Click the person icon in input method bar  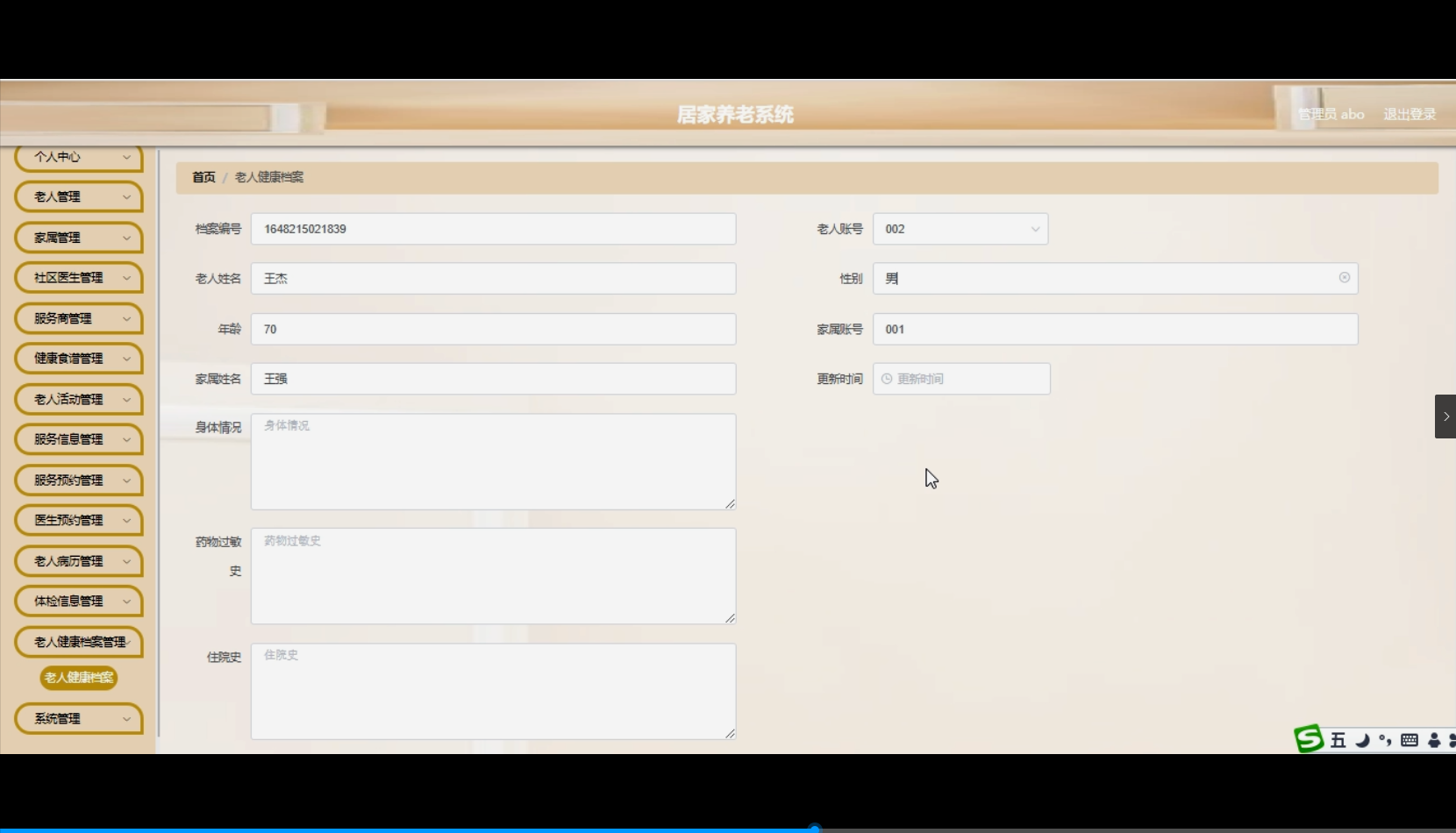pos(1434,740)
